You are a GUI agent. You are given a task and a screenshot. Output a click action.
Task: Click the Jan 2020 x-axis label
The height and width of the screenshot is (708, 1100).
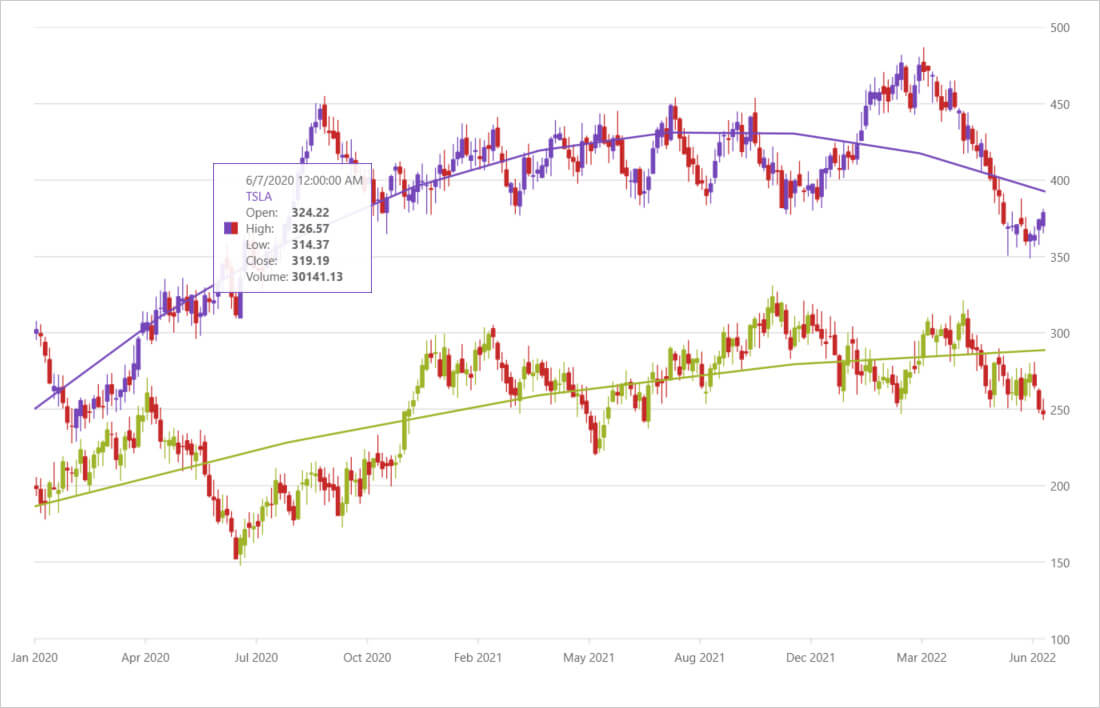coord(35,658)
